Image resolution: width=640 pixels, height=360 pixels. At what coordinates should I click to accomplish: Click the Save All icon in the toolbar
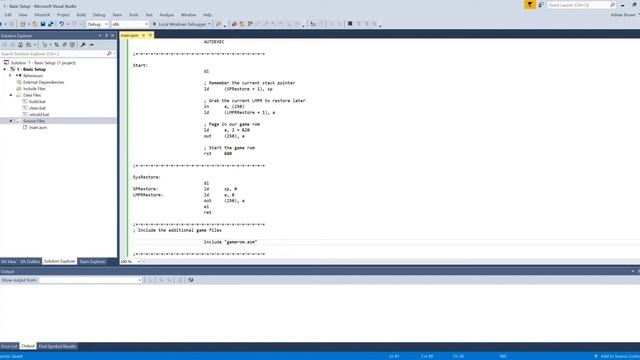[51, 24]
